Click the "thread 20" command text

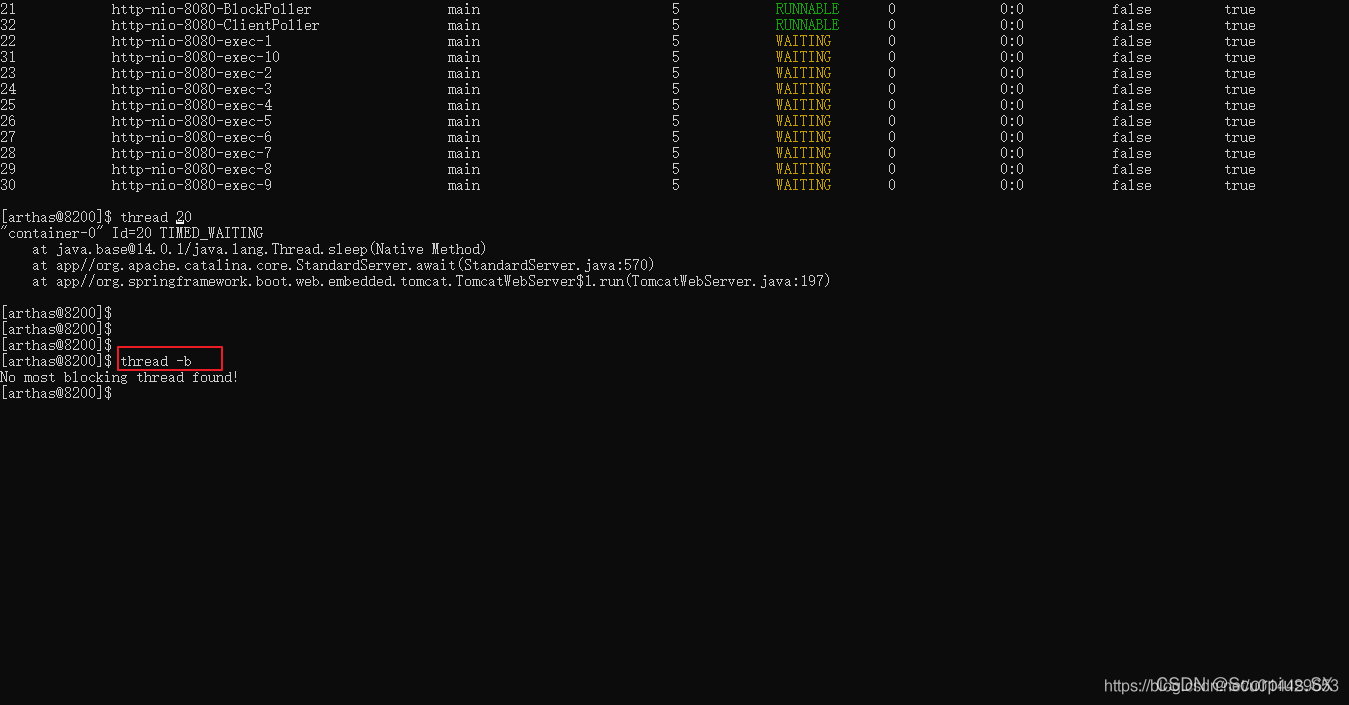click(156, 217)
